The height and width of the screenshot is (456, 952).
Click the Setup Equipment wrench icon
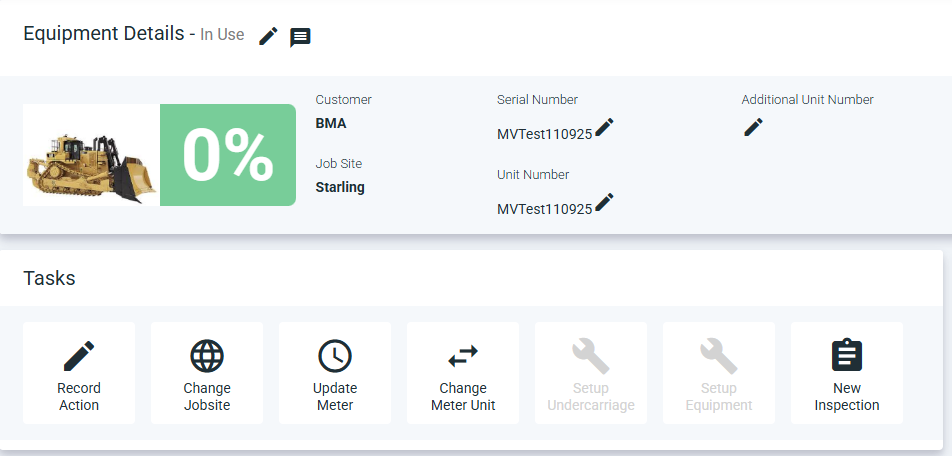pos(719,356)
